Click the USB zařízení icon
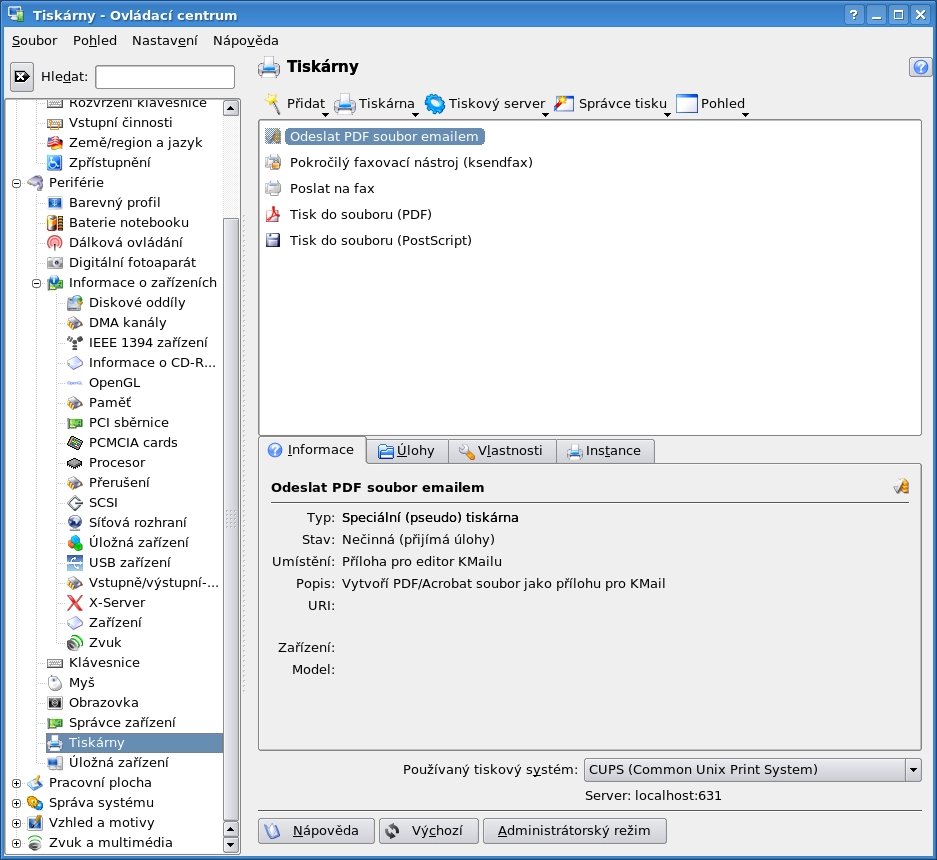This screenshot has height=860, width=937. 75,562
